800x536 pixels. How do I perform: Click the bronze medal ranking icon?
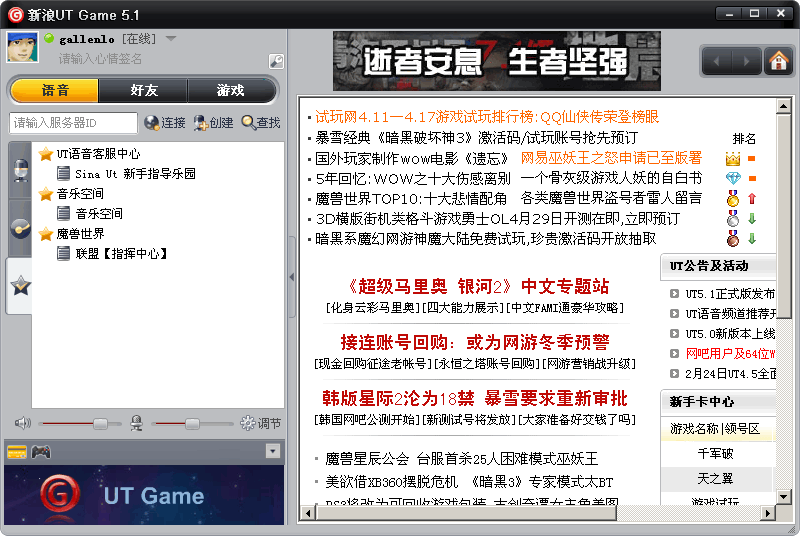coord(733,239)
